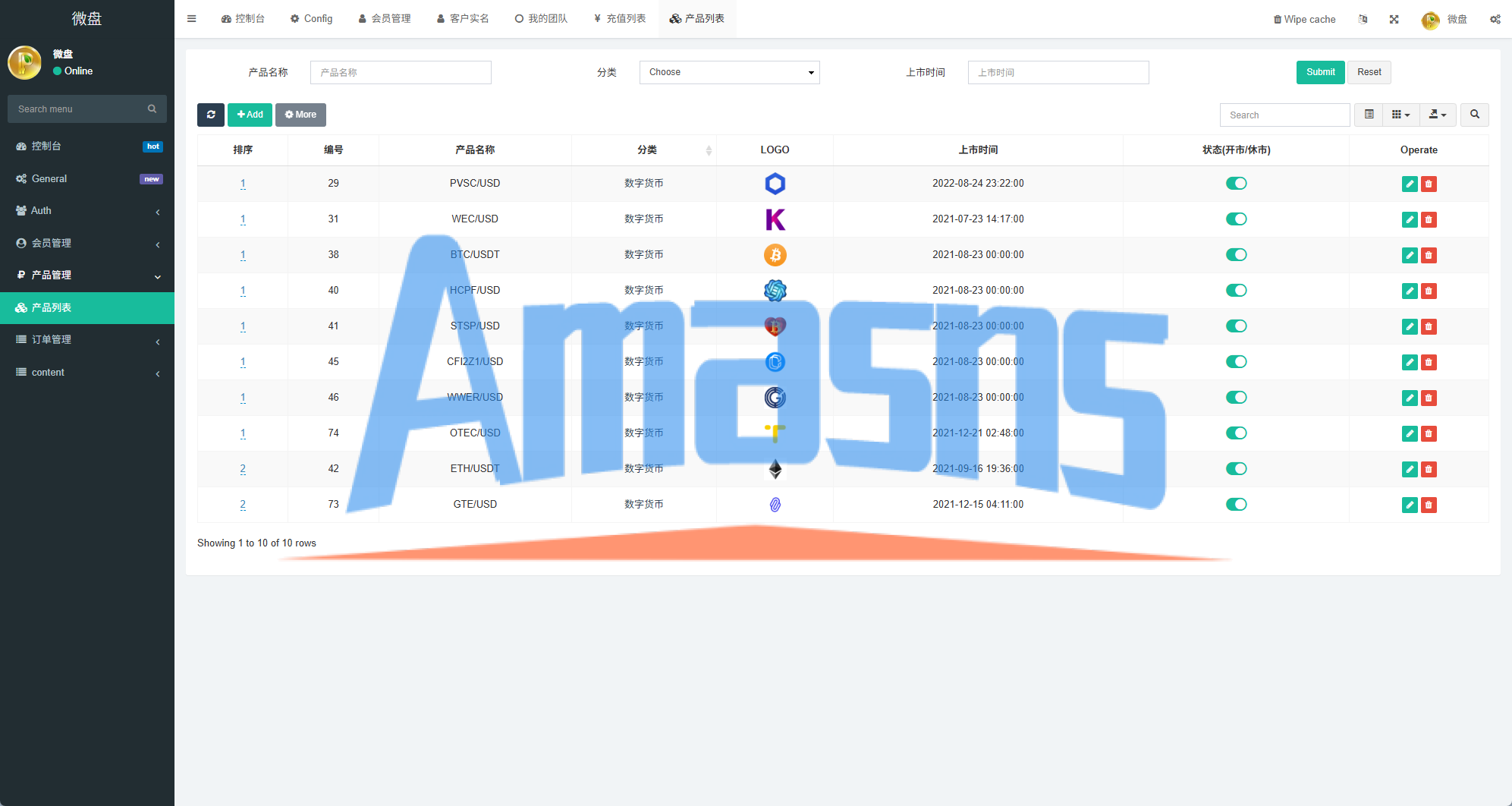
Task: Open the export data dropdown
Action: point(1438,115)
